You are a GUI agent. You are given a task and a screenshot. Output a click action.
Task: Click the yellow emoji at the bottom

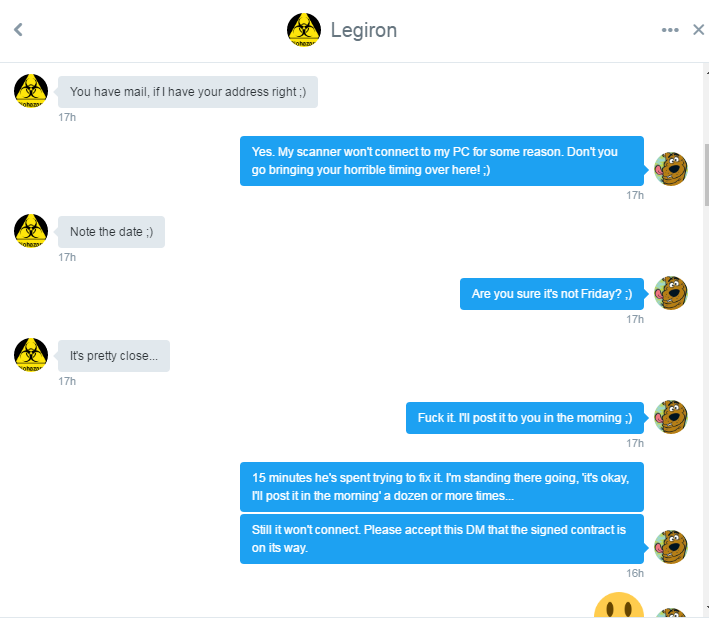click(x=618, y=606)
